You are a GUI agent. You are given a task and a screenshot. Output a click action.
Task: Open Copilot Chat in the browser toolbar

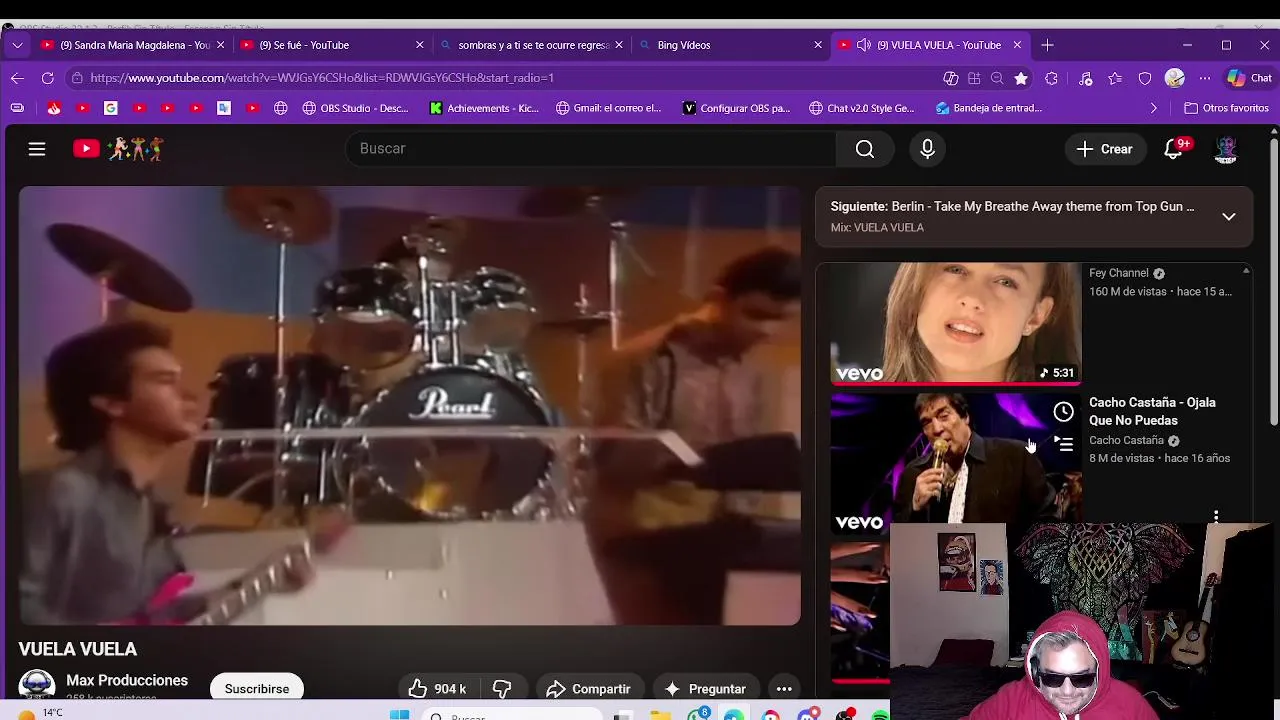click(1249, 78)
